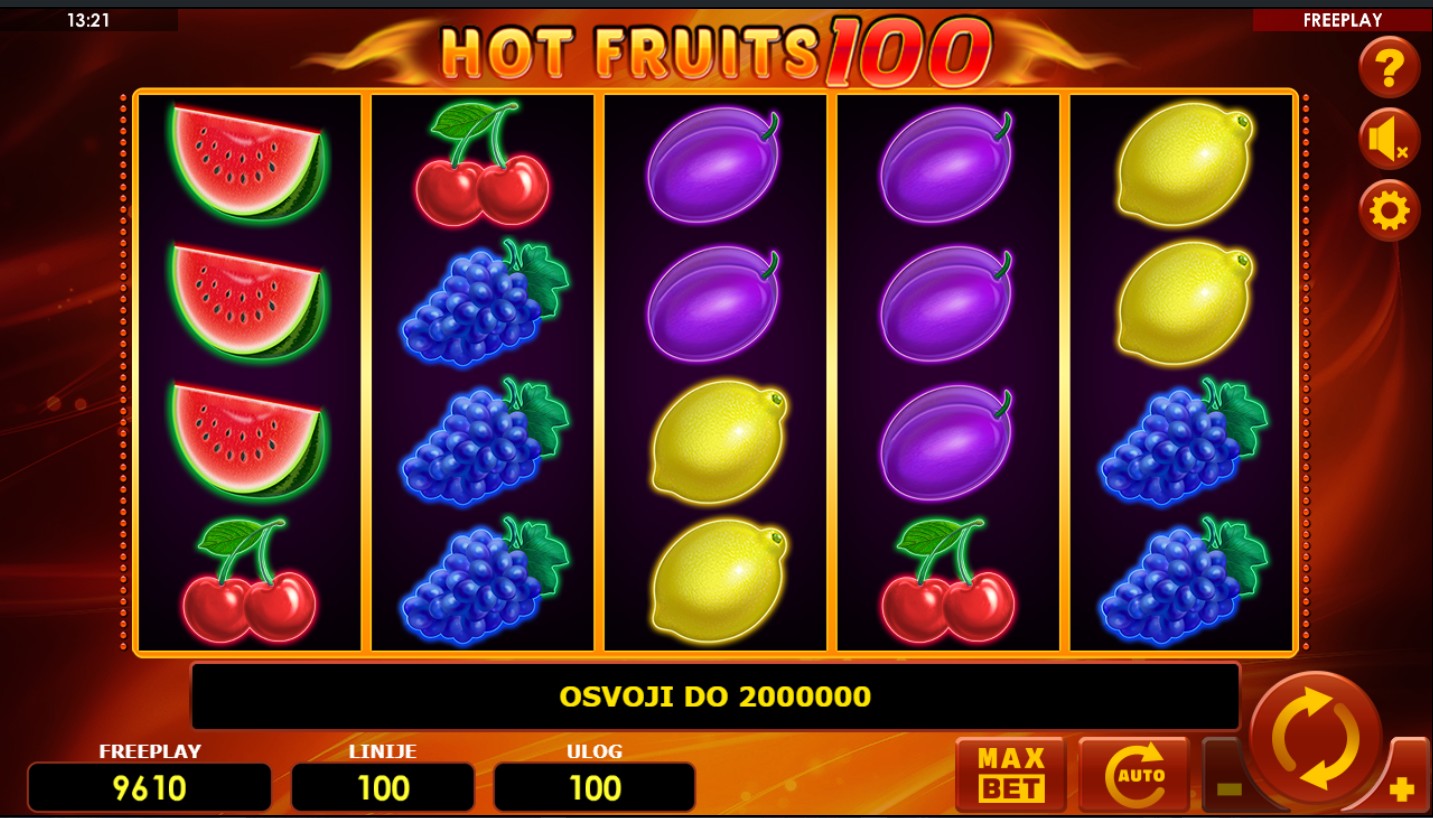Click the top lemon in the fifth reel
The image size is (1433, 818).
click(1185, 163)
